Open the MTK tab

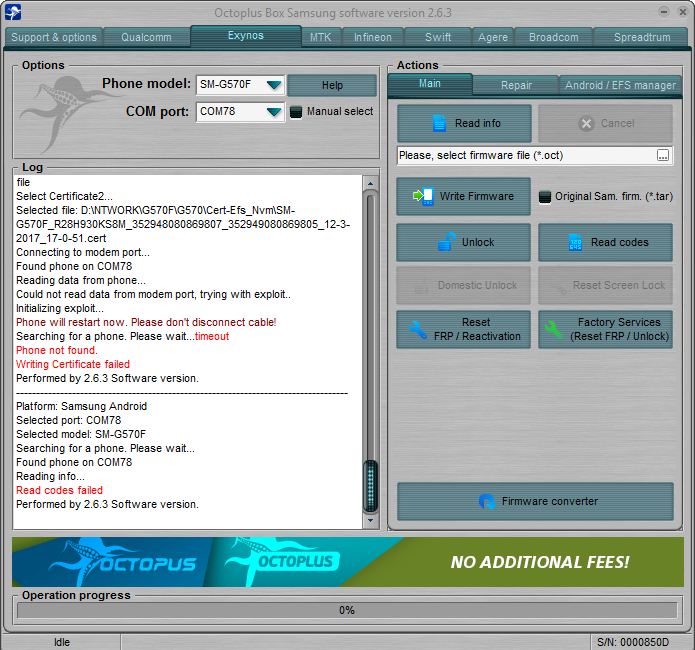click(x=320, y=37)
